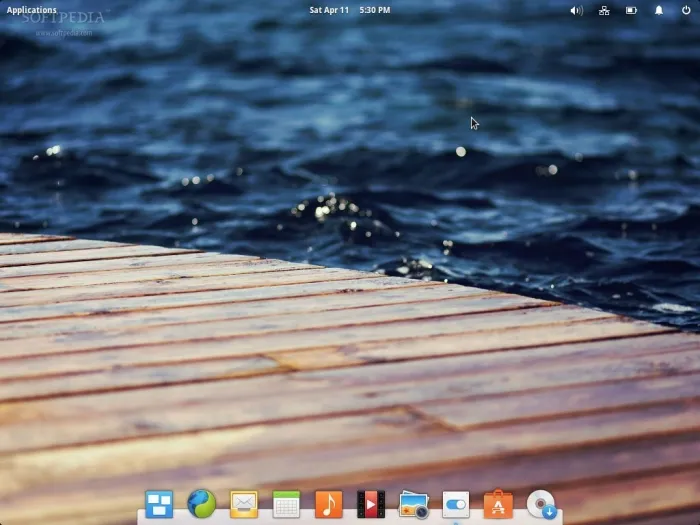
Task: Click the date and time indicator
Action: [x=349, y=10]
